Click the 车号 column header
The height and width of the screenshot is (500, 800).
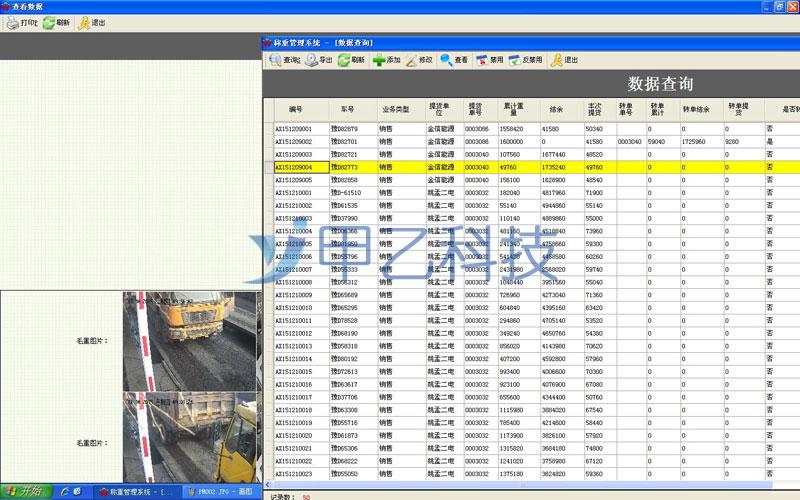347,108
